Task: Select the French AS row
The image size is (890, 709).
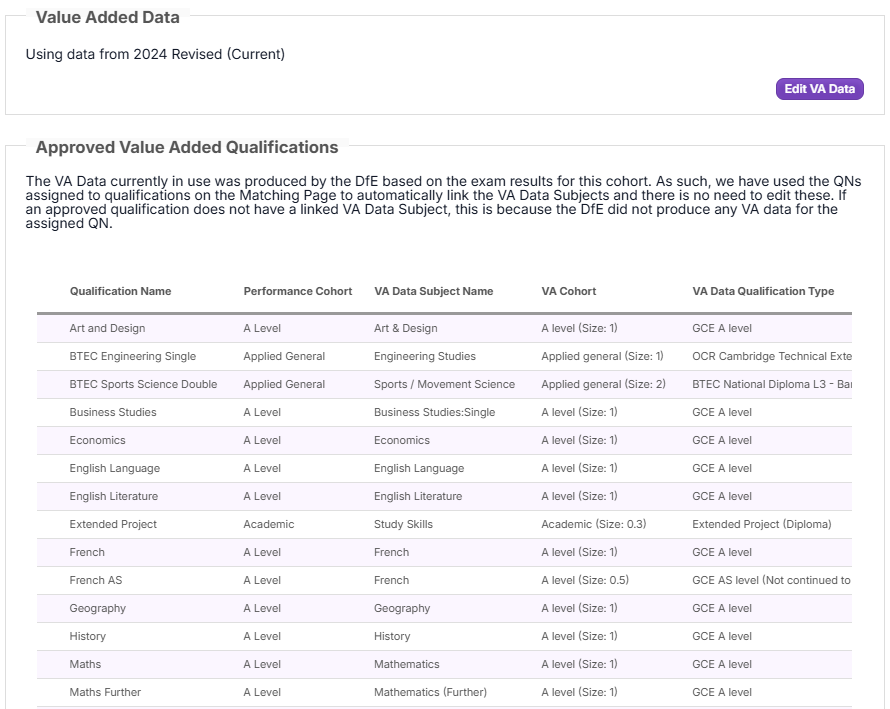Action: [444, 580]
